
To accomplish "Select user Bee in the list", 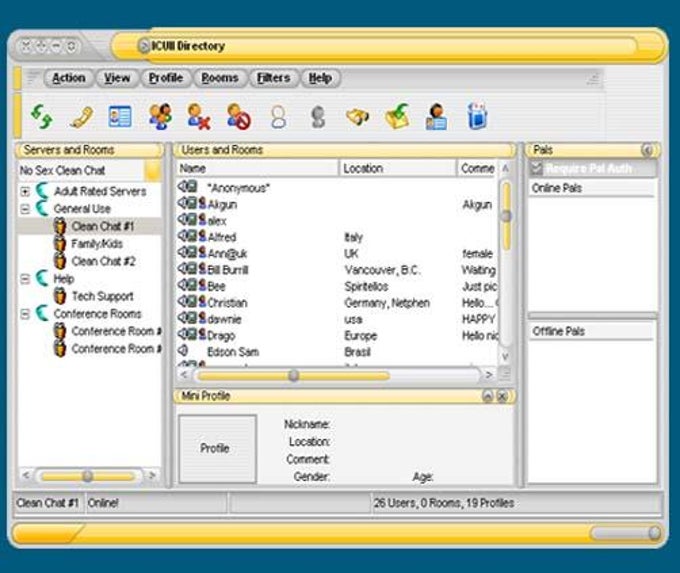I will pos(216,286).
